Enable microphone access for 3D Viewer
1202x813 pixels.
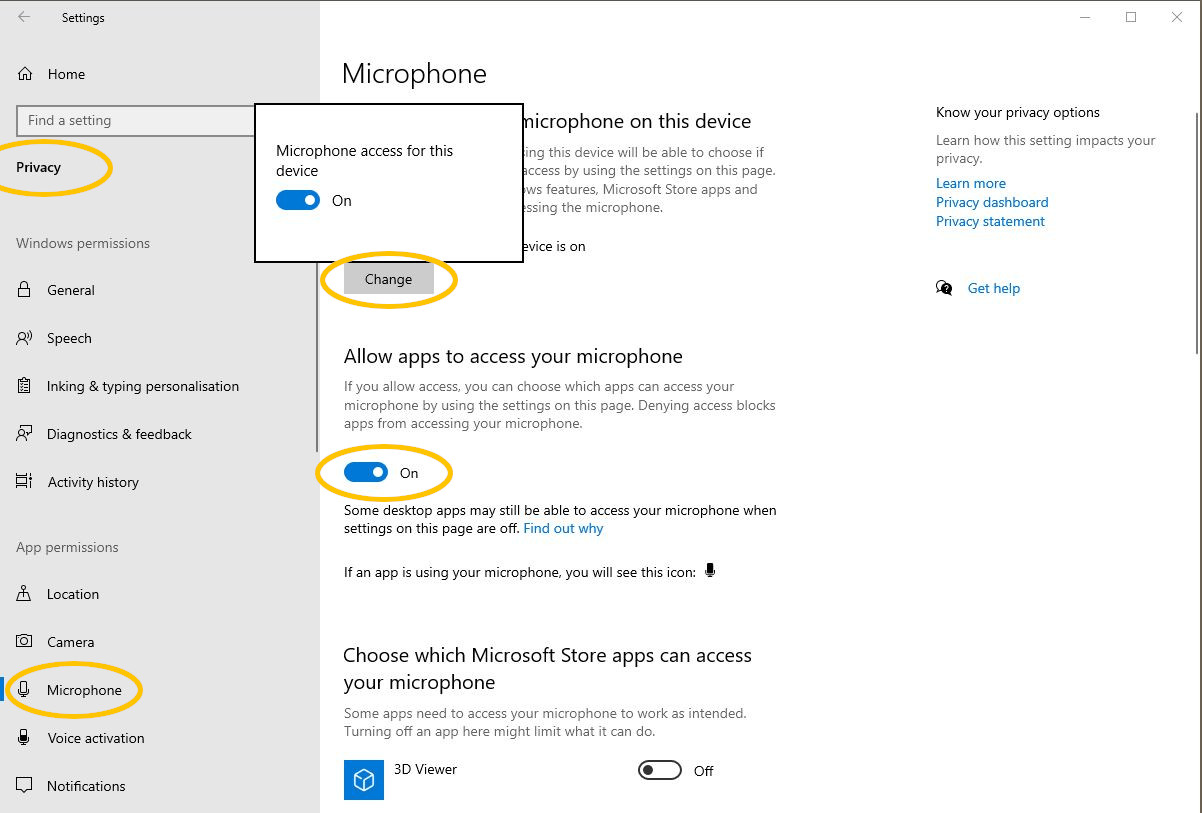click(660, 770)
